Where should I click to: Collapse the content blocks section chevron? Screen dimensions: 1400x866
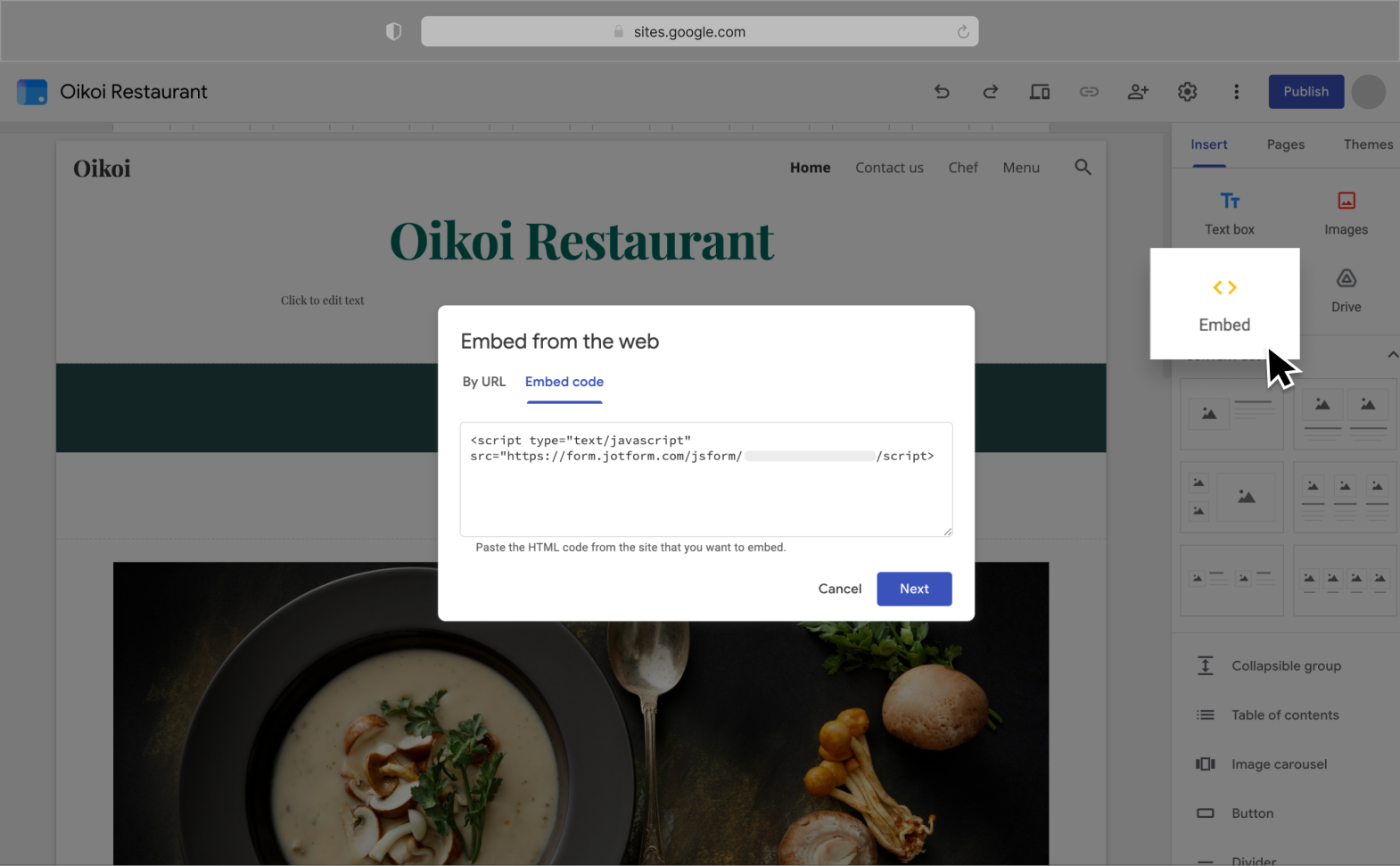coord(1392,355)
